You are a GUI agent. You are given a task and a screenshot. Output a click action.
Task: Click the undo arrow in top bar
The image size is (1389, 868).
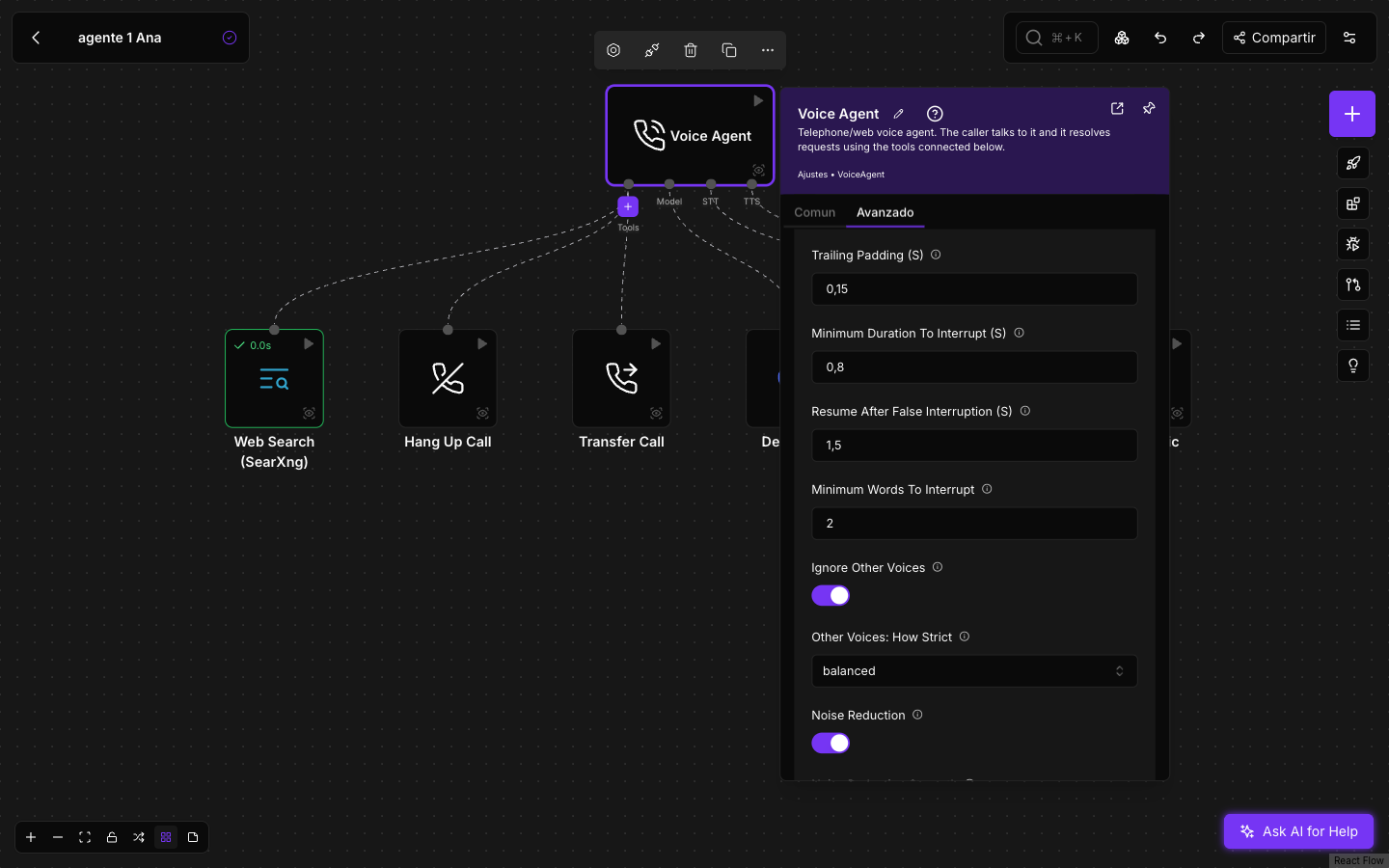pos(1160,38)
